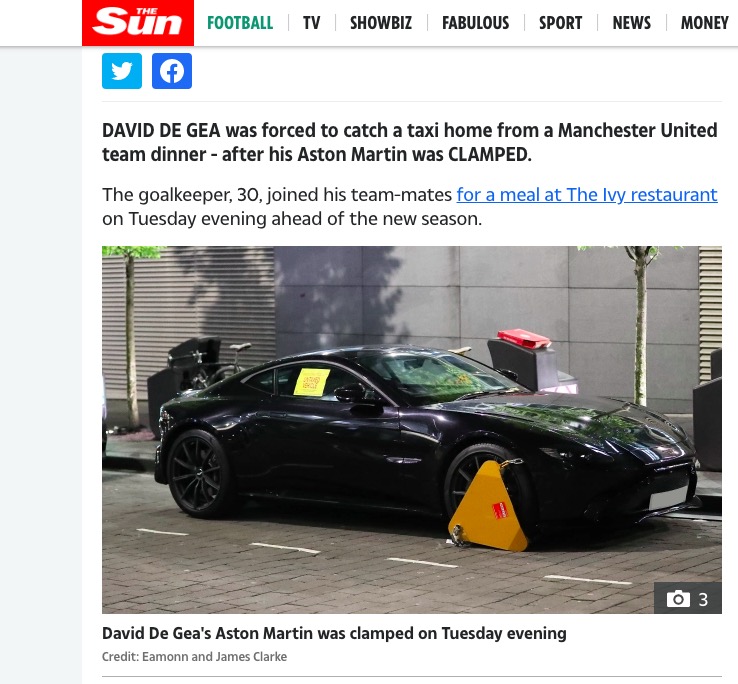This screenshot has width=738, height=684.
Task: Click the photo count number 3
Action: coord(703,599)
